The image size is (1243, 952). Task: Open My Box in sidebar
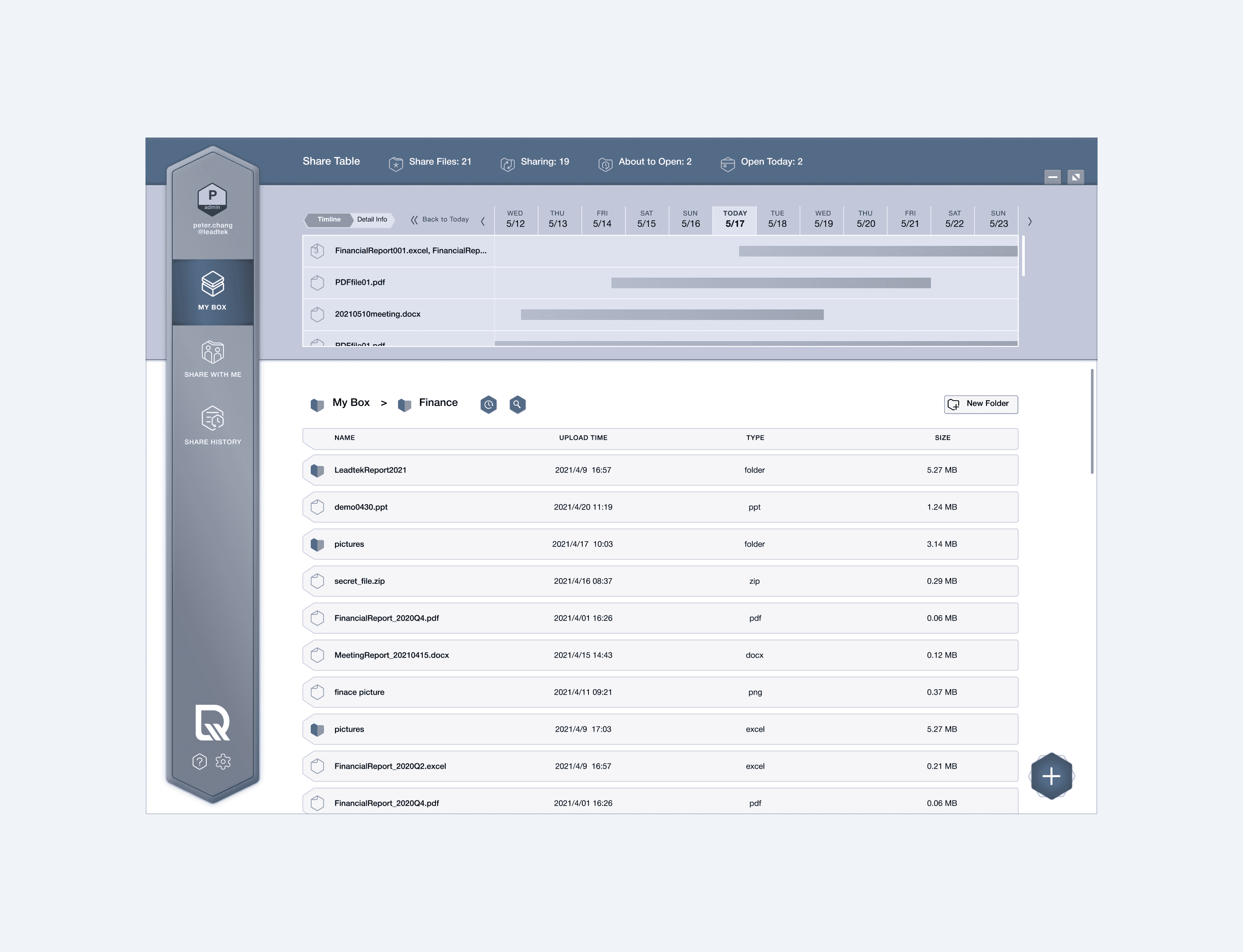(212, 291)
